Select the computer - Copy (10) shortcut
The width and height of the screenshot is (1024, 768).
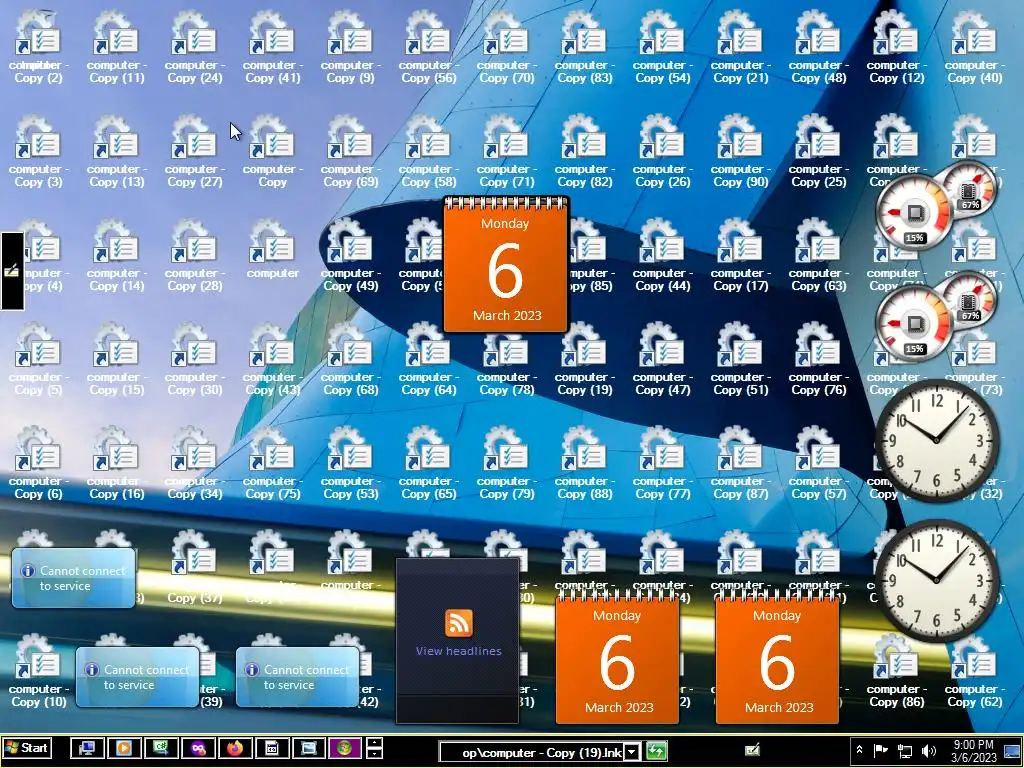pos(38,671)
